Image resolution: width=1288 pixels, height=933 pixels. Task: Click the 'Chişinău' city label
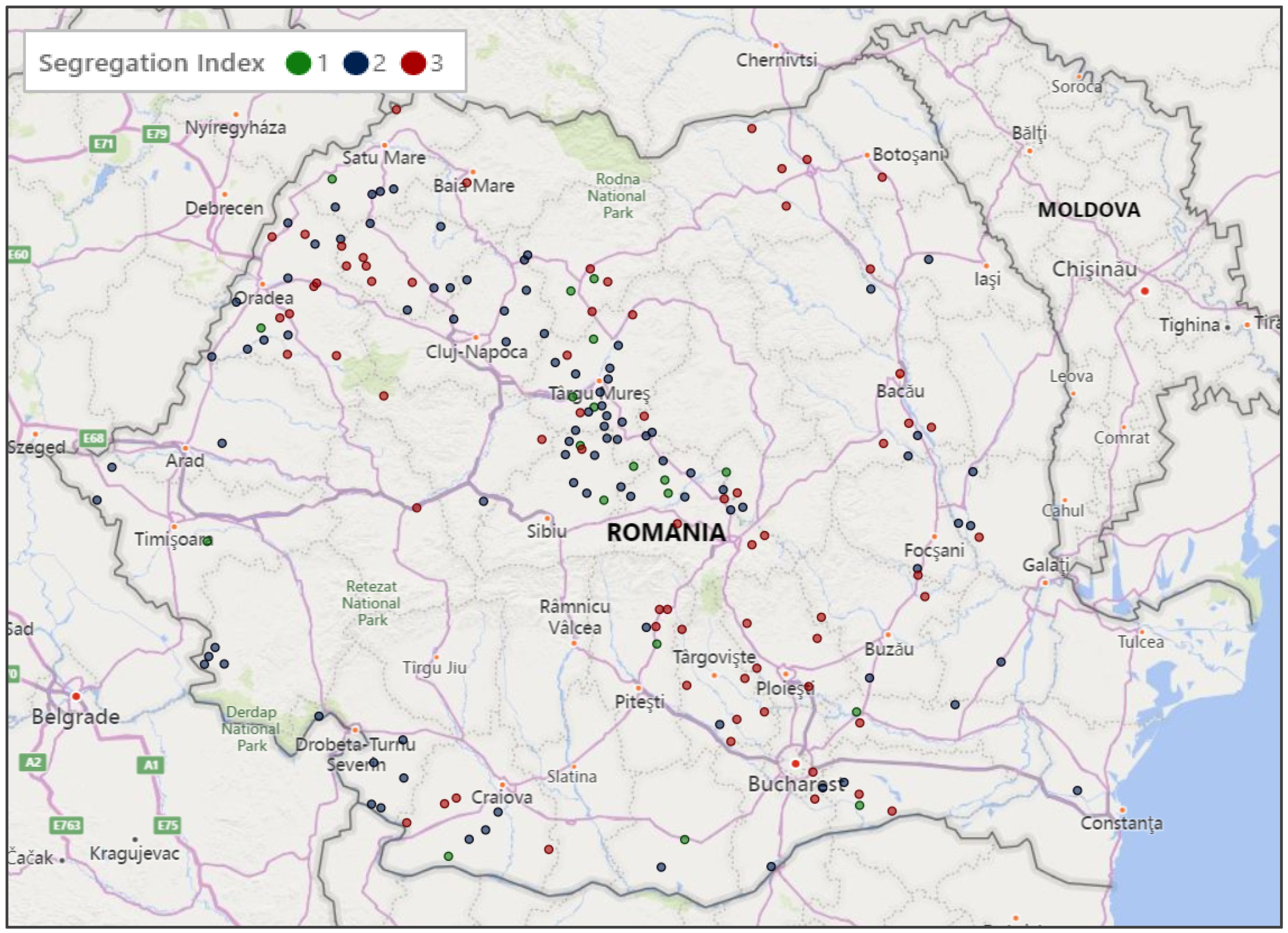point(1094,268)
